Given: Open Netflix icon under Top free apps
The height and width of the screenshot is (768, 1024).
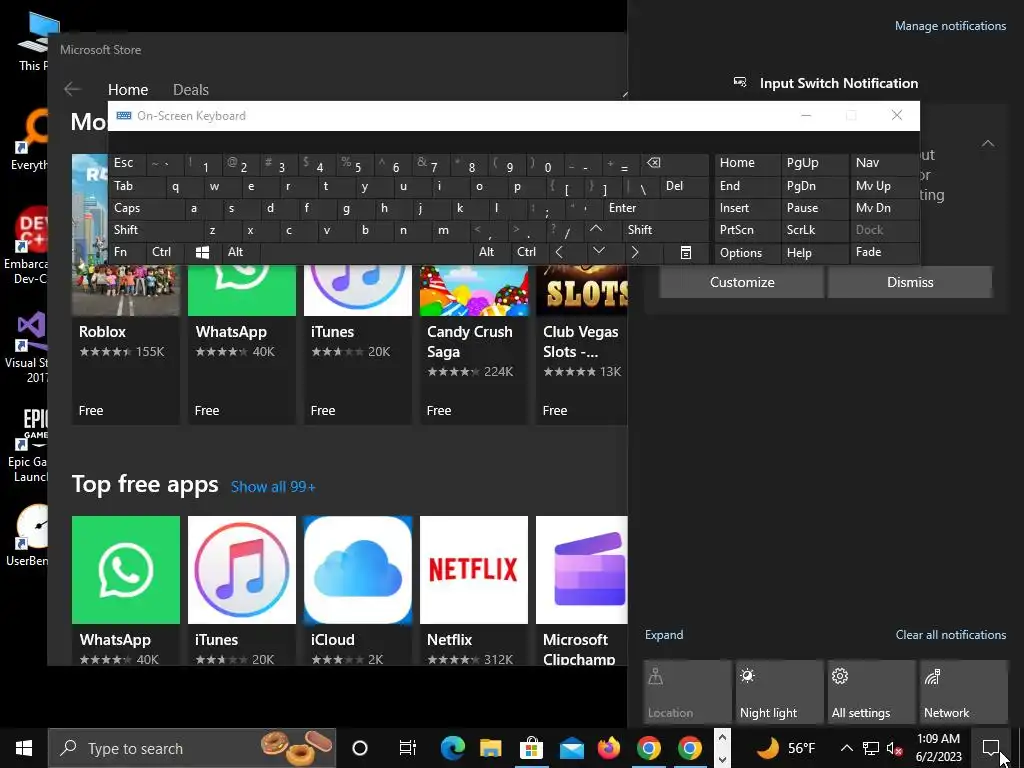Looking at the screenshot, I should tap(473, 569).
